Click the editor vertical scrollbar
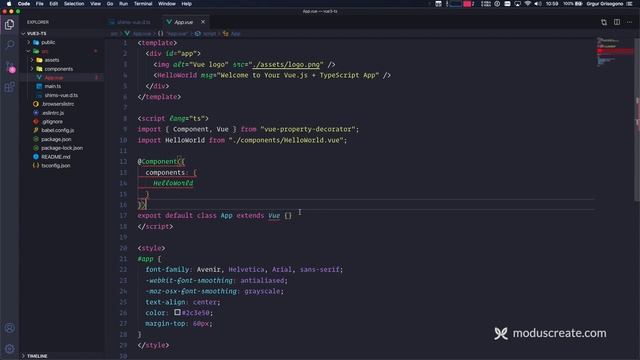Viewport: 640px width, 360px height. [x=637, y=119]
